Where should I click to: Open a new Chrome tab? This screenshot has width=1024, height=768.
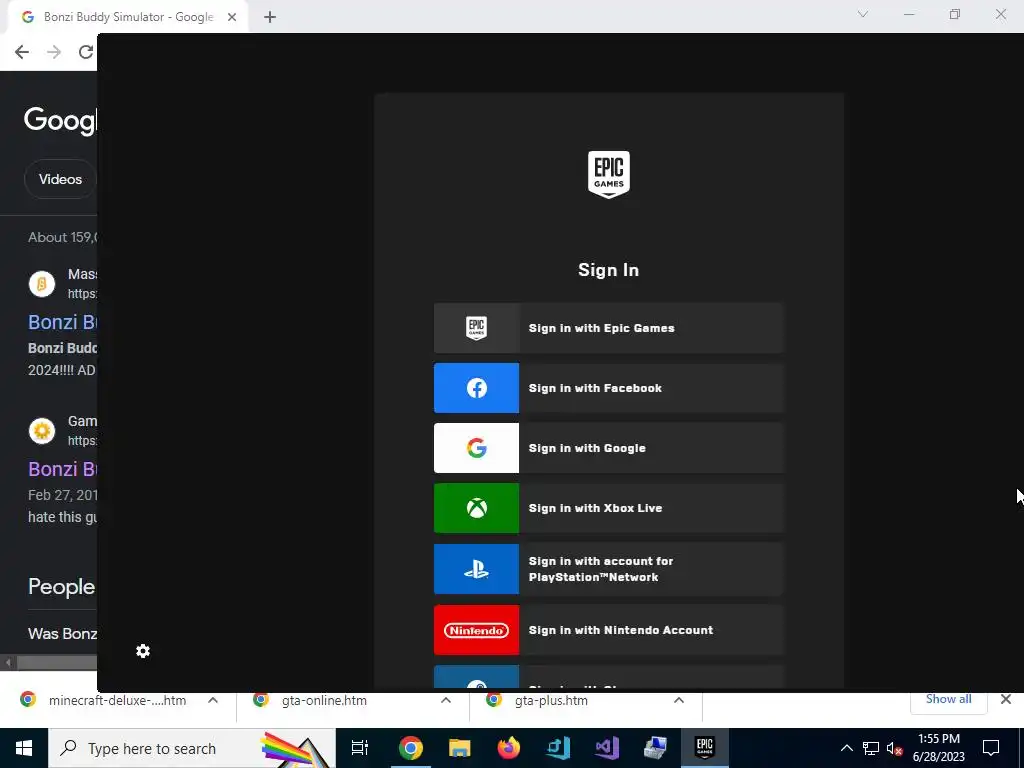[x=270, y=17]
